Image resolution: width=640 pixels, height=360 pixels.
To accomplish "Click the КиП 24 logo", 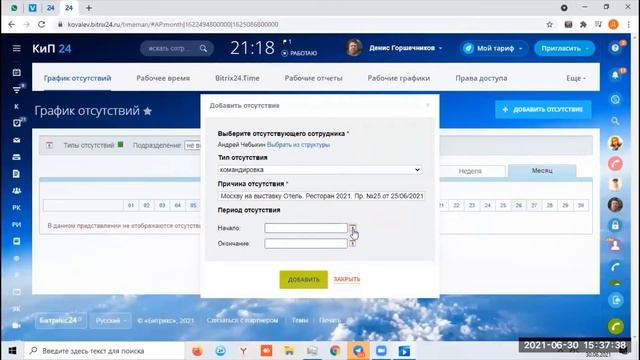I will pyautogui.click(x=52, y=49).
